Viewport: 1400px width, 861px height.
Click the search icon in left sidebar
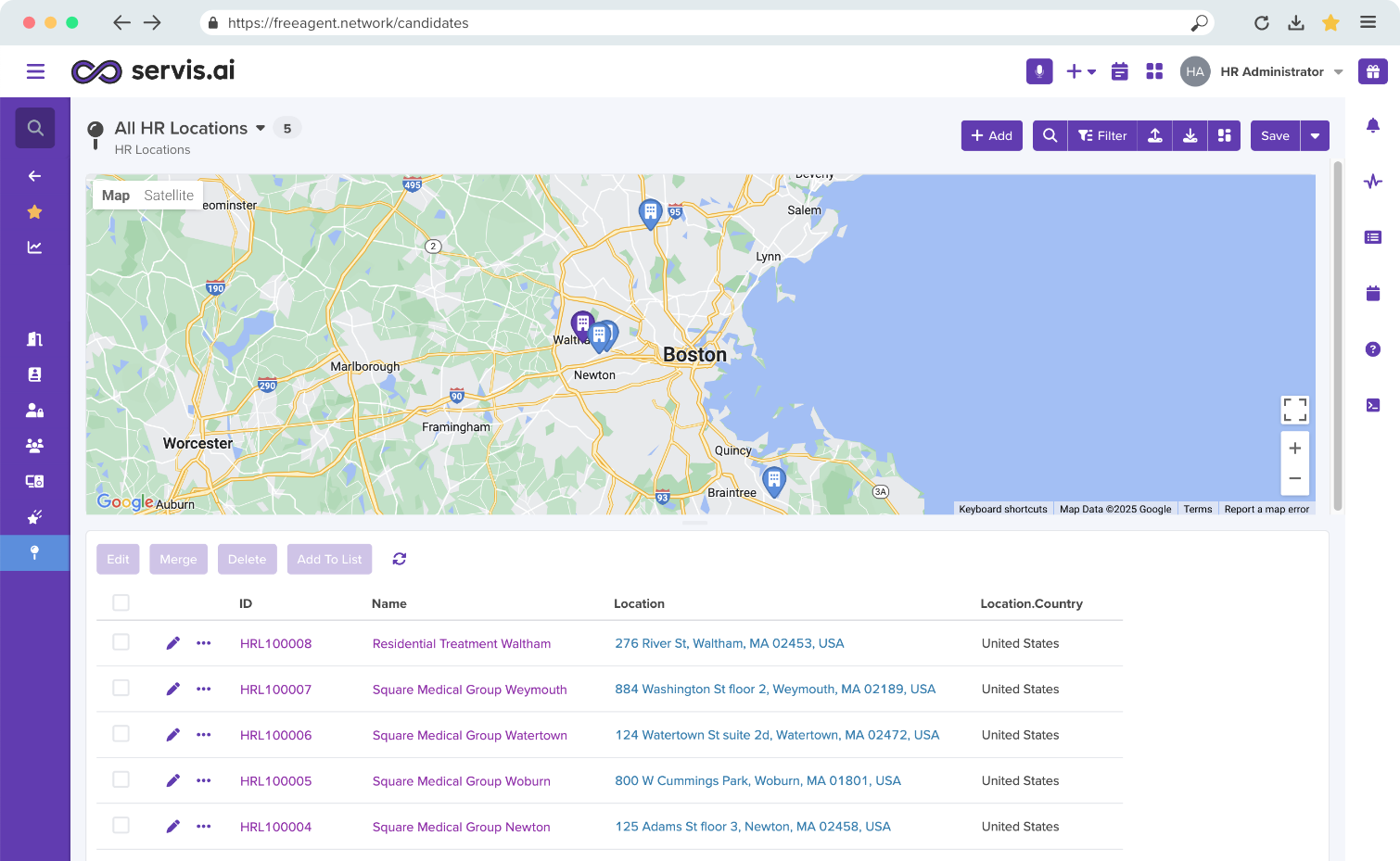point(35,128)
